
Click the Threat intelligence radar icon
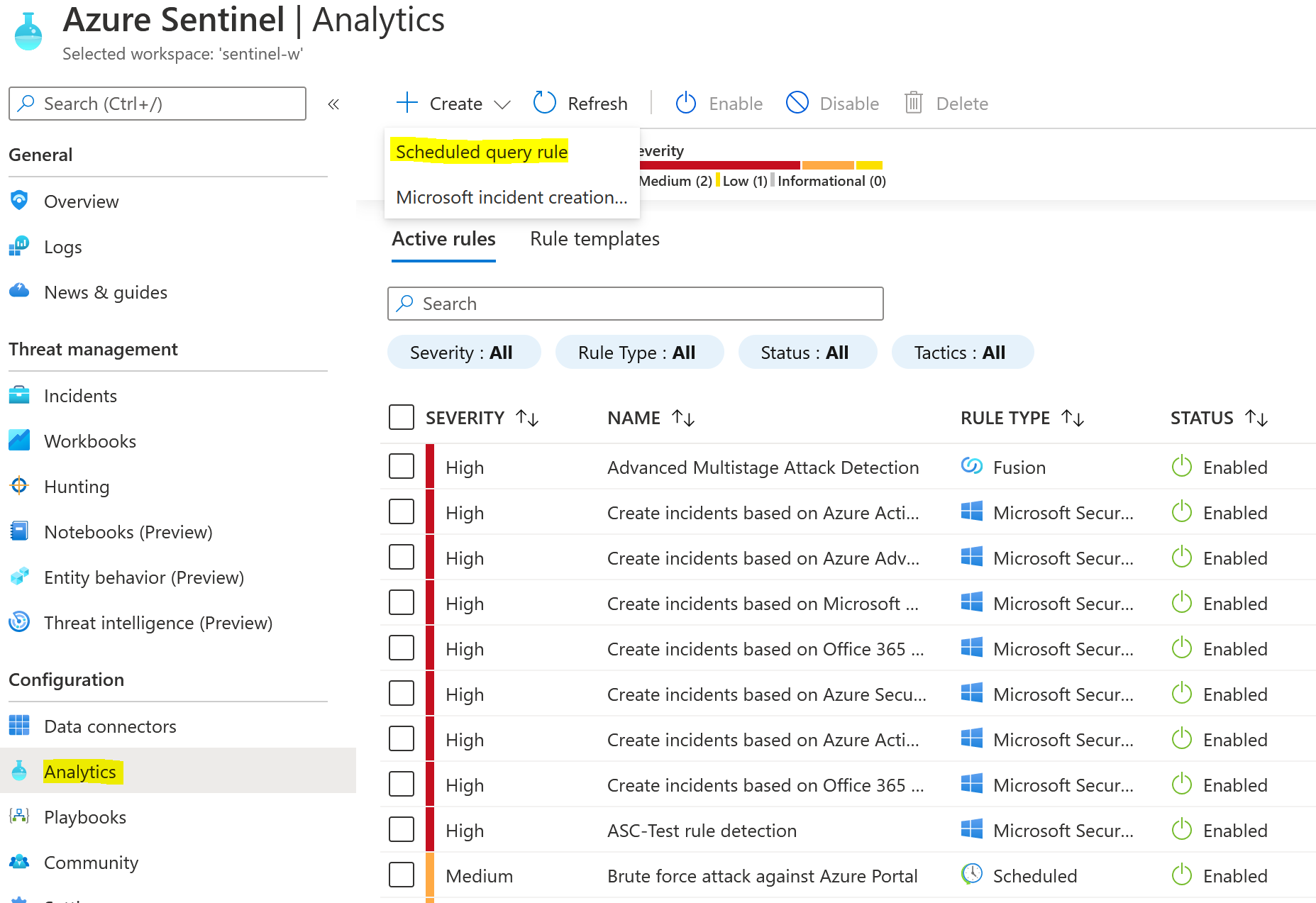pyautogui.click(x=19, y=622)
